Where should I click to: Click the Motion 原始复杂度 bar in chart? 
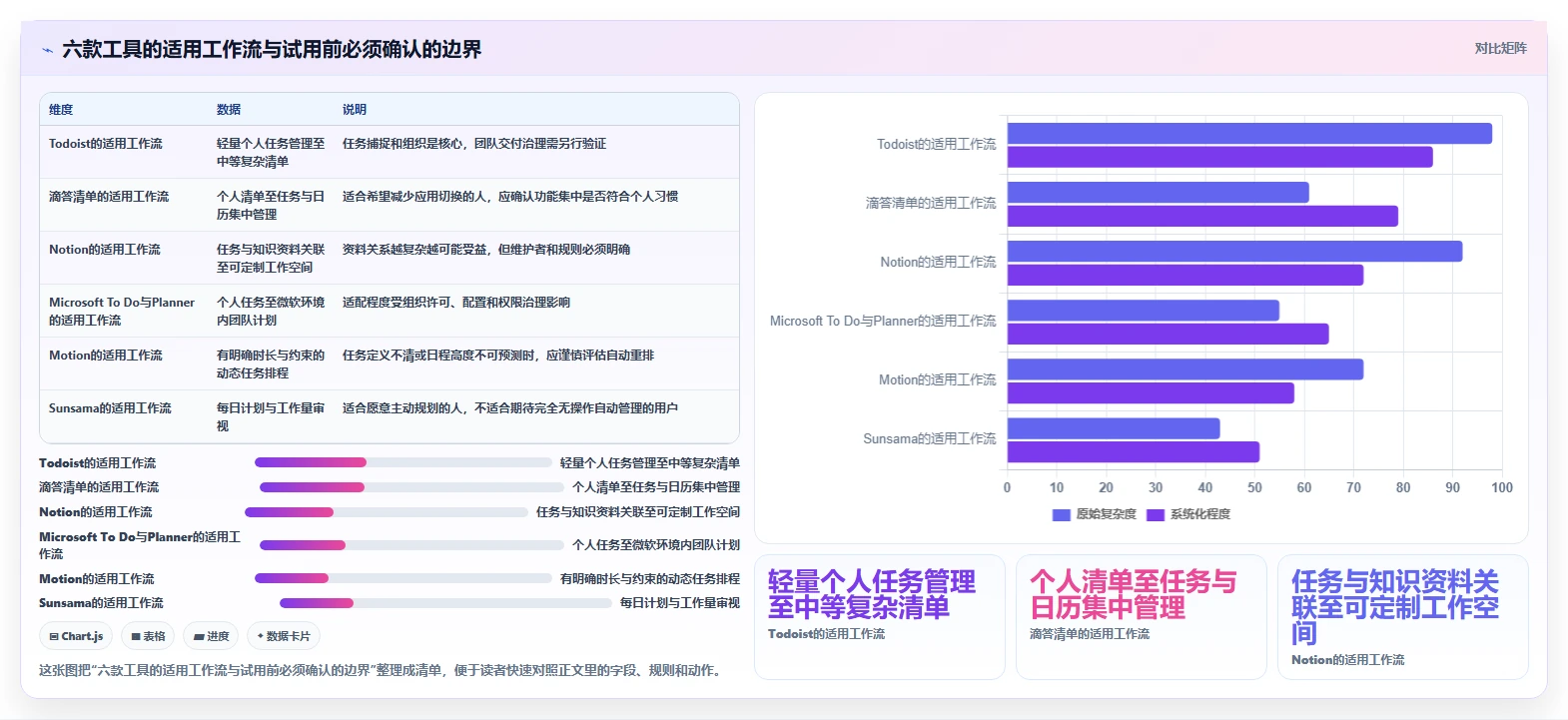pos(1185,369)
